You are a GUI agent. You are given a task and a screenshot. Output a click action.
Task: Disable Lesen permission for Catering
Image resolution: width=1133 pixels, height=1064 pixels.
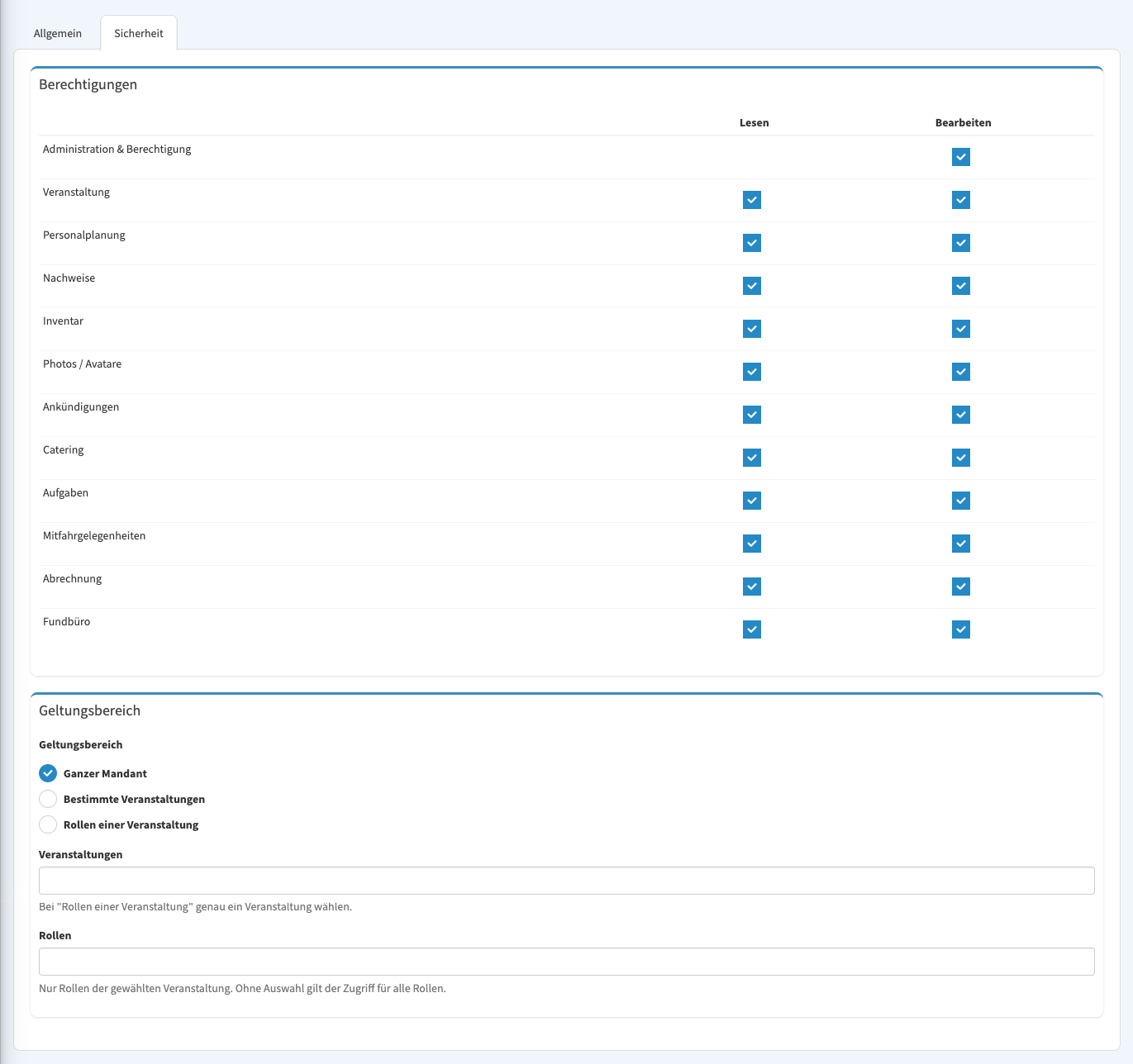(752, 458)
